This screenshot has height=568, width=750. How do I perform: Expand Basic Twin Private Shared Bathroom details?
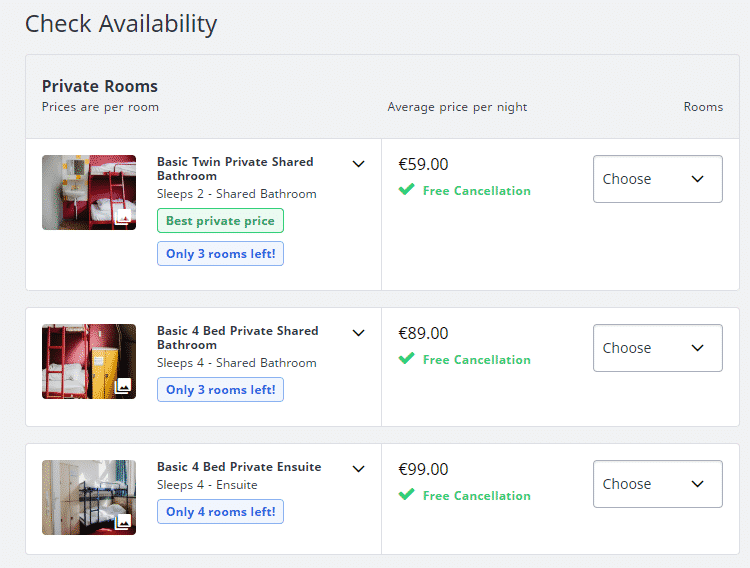point(359,164)
